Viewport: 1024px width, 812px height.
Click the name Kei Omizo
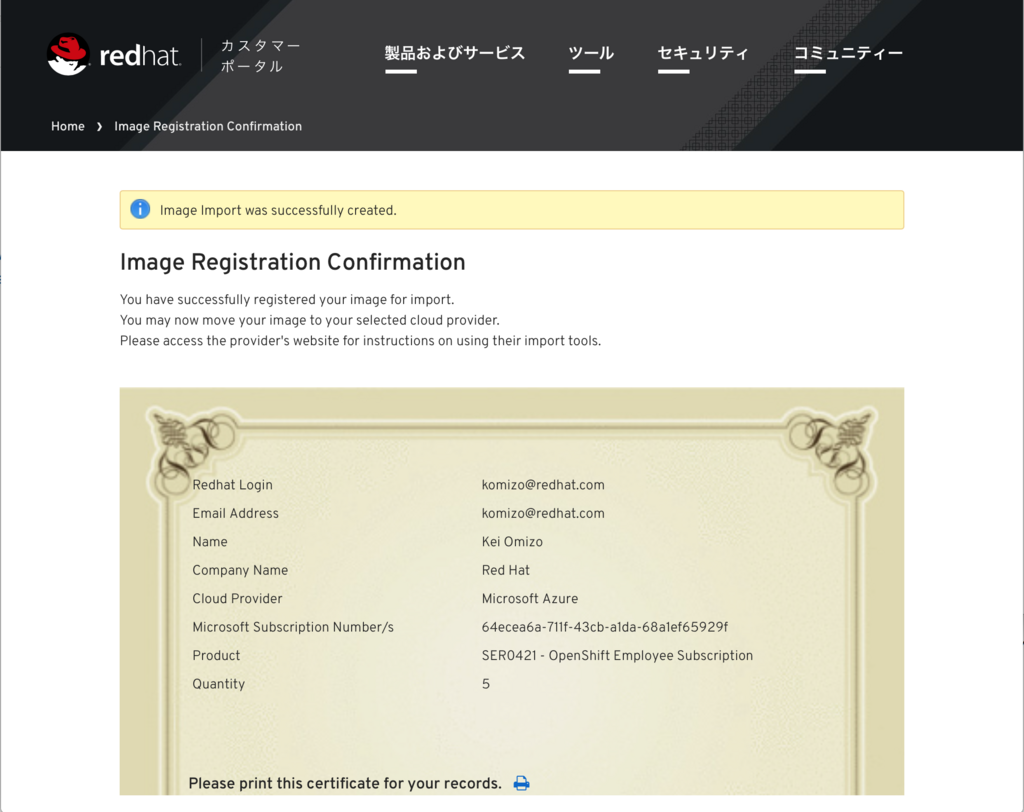512,542
